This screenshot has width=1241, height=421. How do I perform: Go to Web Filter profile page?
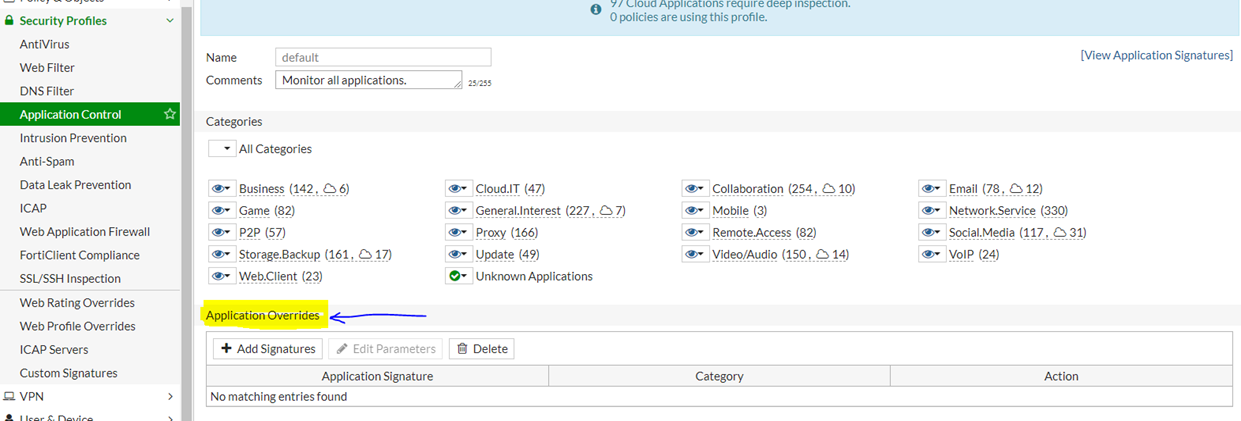tap(47, 68)
